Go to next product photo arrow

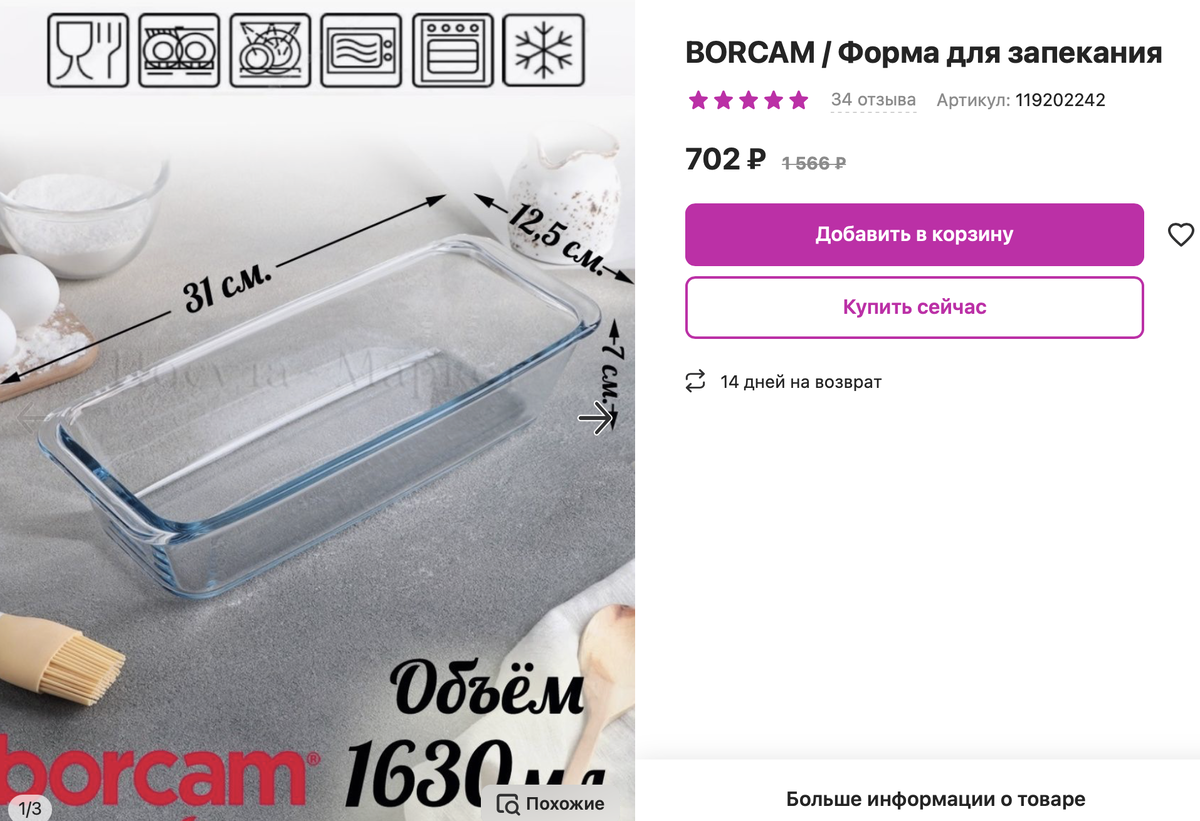pyautogui.click(x=598, y=419)
